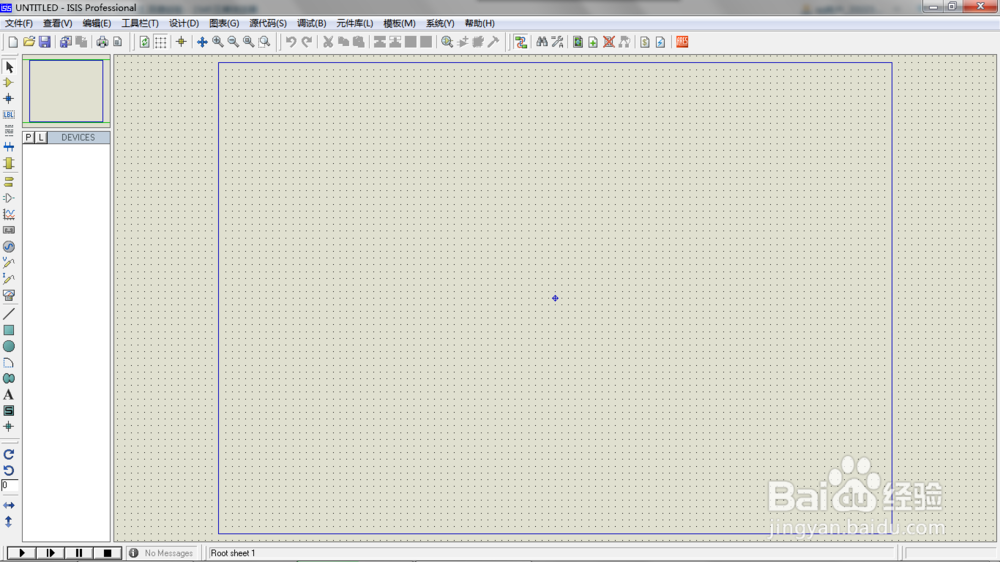Screen dimensions: 1000x562
Task: Pause the simulation
Action: [79, 553]
